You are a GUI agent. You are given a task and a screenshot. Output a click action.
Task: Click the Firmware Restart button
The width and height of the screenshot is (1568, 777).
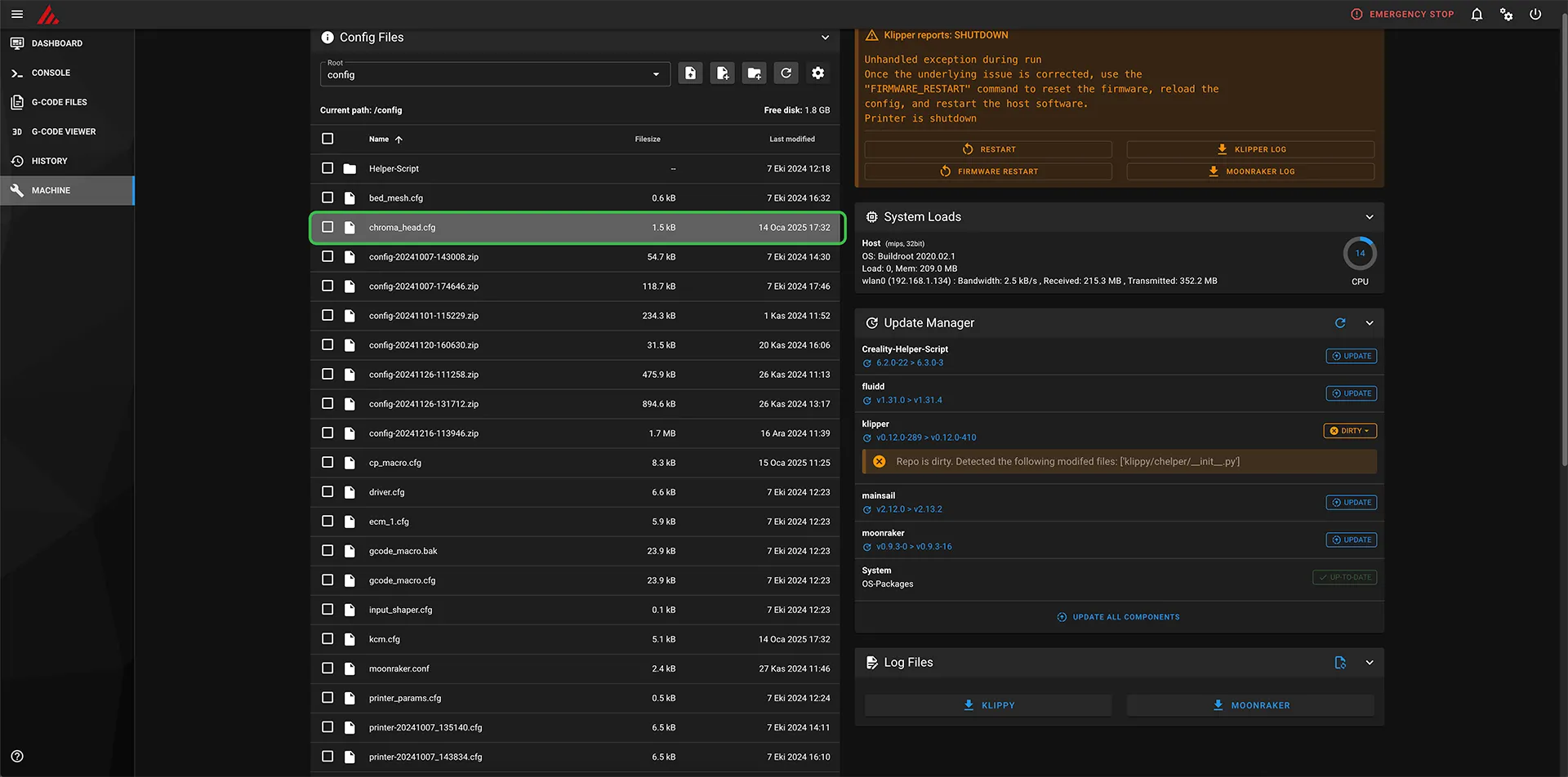click(988, 171)
